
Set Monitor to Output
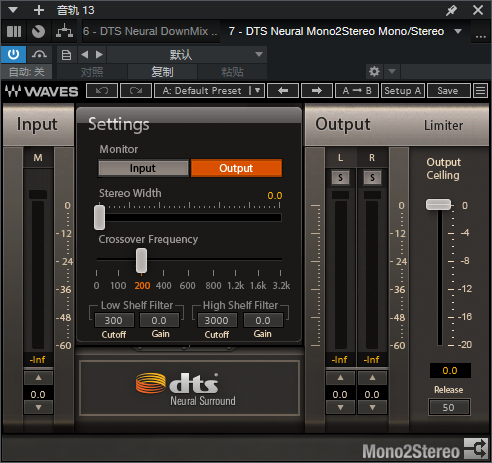236,168
